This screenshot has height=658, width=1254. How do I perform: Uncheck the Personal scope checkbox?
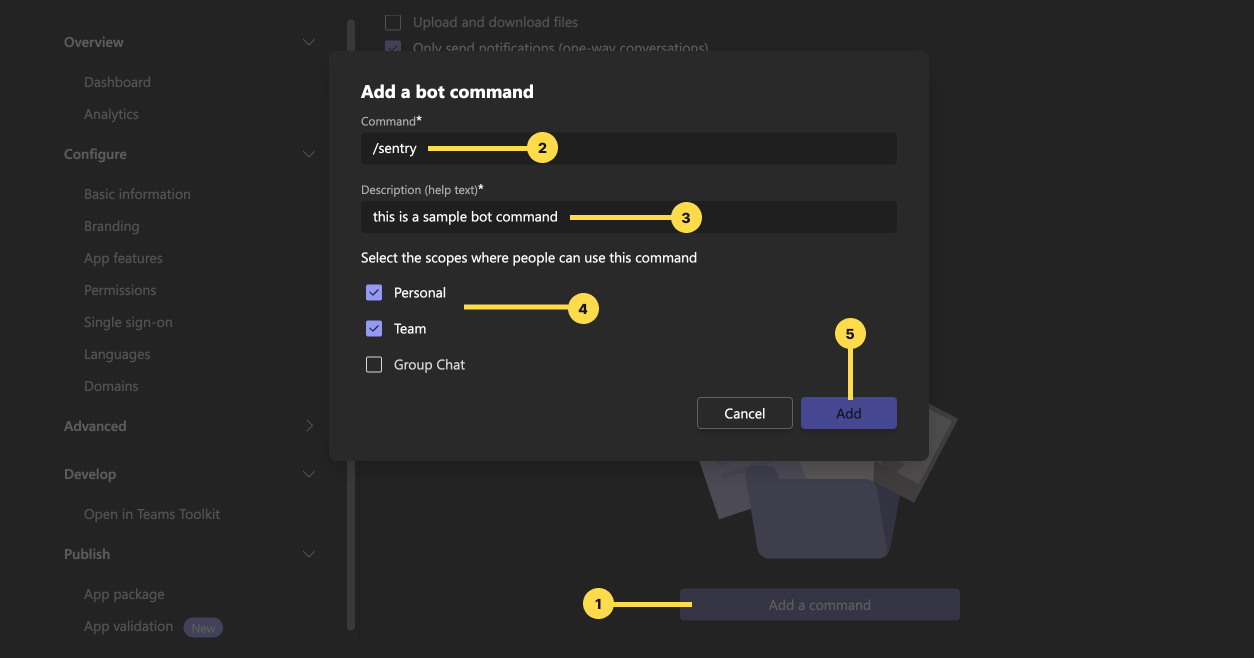[x=374, y=293]
